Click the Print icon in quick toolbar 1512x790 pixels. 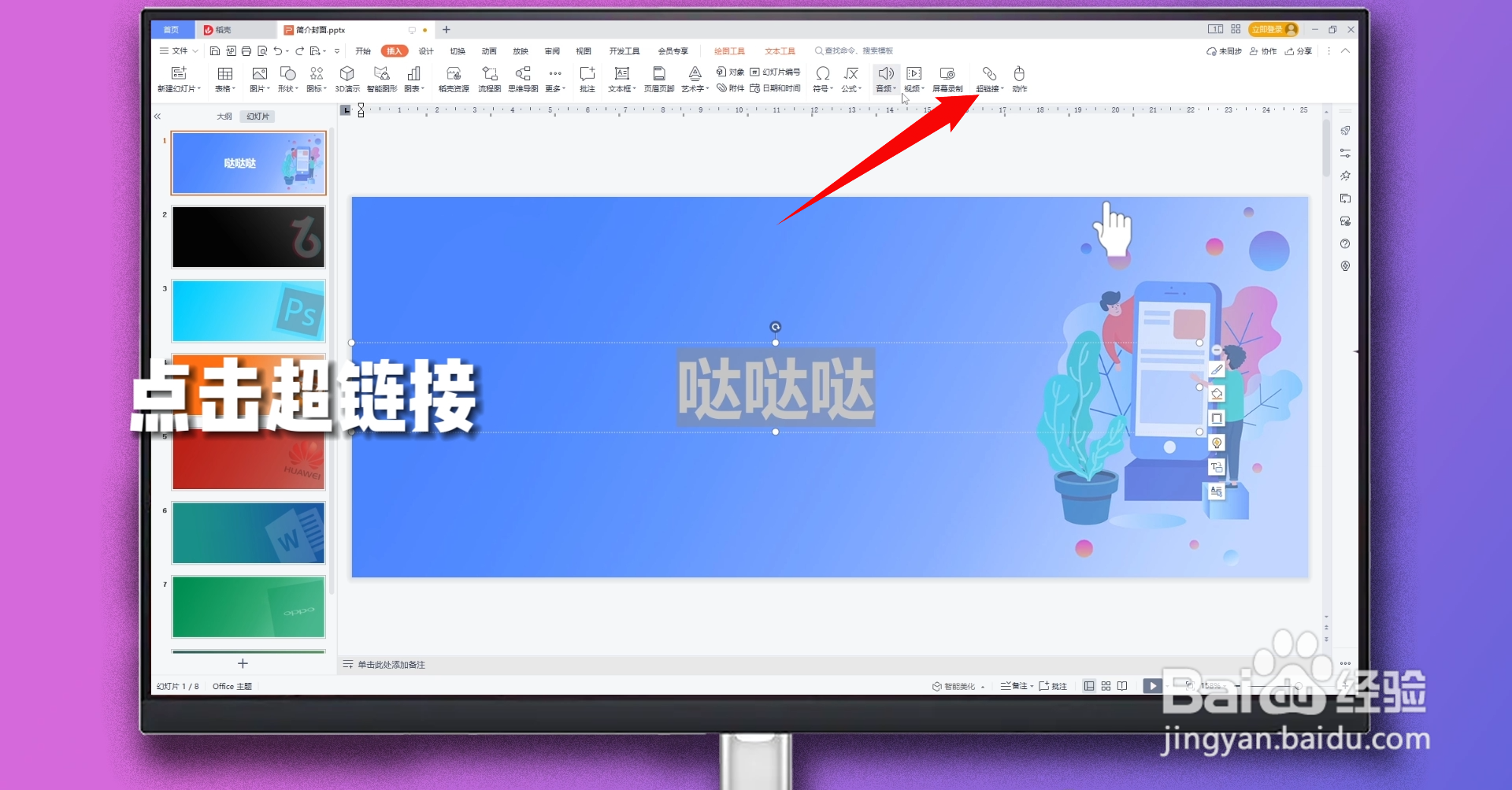246,51
